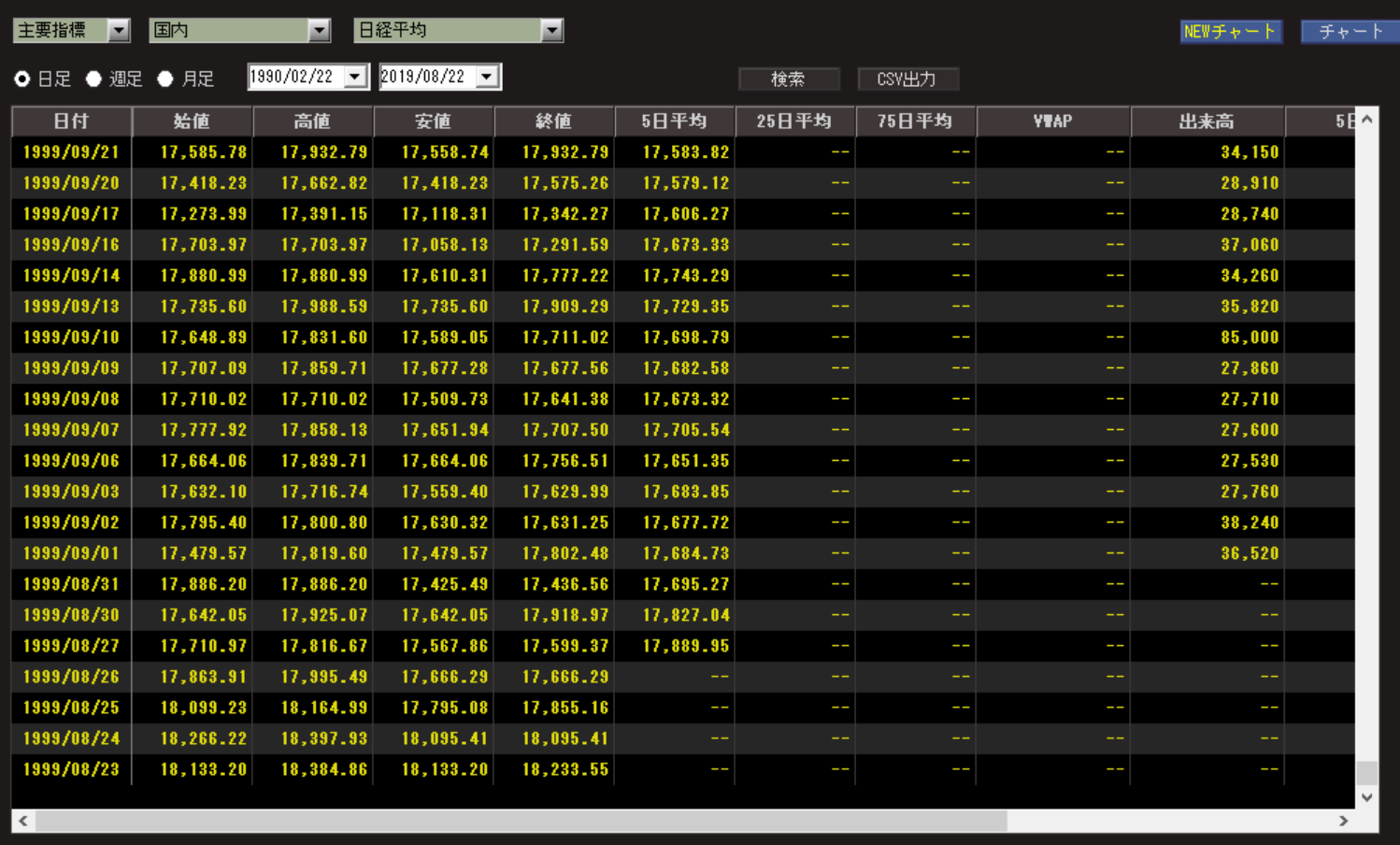Select the 1999/09/08 date cell
The height and width of the screenshot is (845, 1400).
click(x=71, y=399)
